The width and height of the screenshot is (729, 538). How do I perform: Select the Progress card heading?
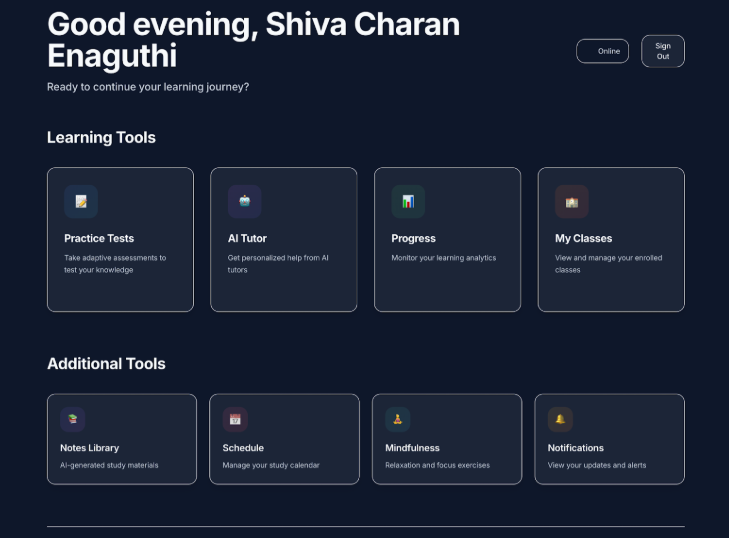tap(413, 238)
